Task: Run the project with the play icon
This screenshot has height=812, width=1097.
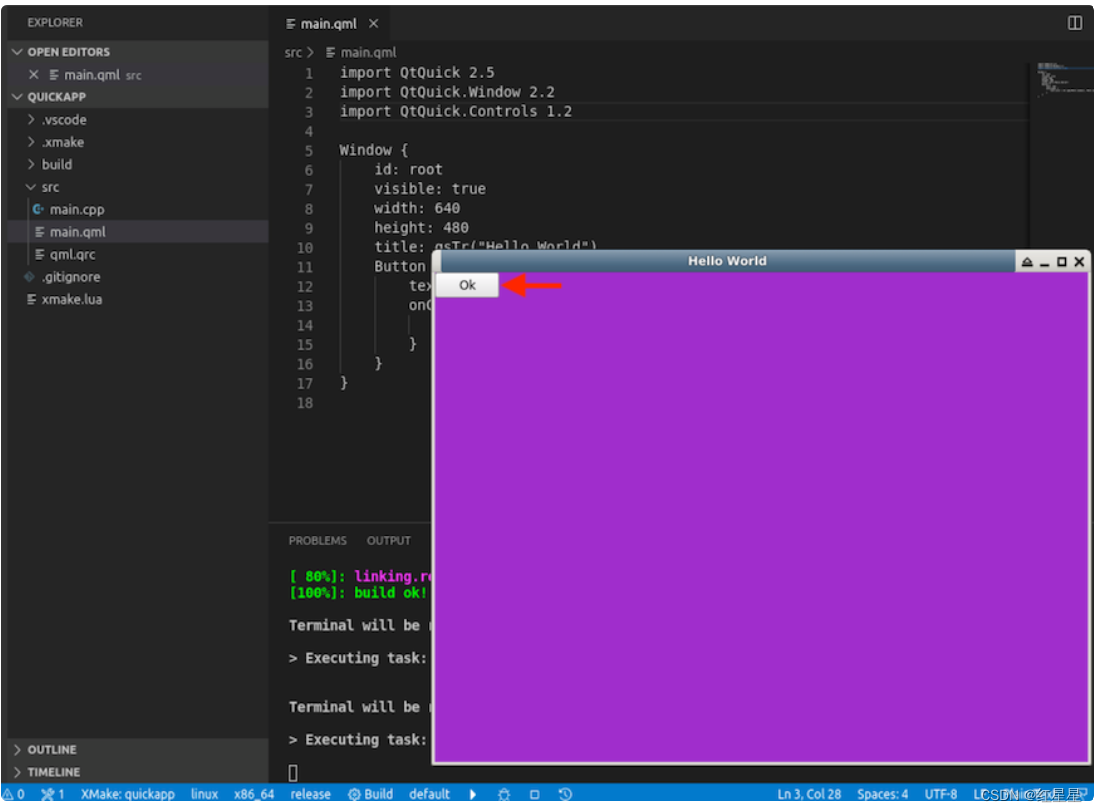Action: point(472,794)
